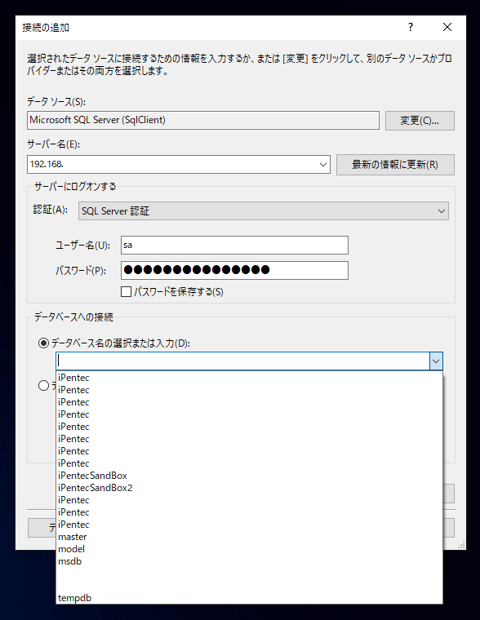Click the database name combo box text field
The height and width of the screenshot is (620, 480).
[243, 361]
